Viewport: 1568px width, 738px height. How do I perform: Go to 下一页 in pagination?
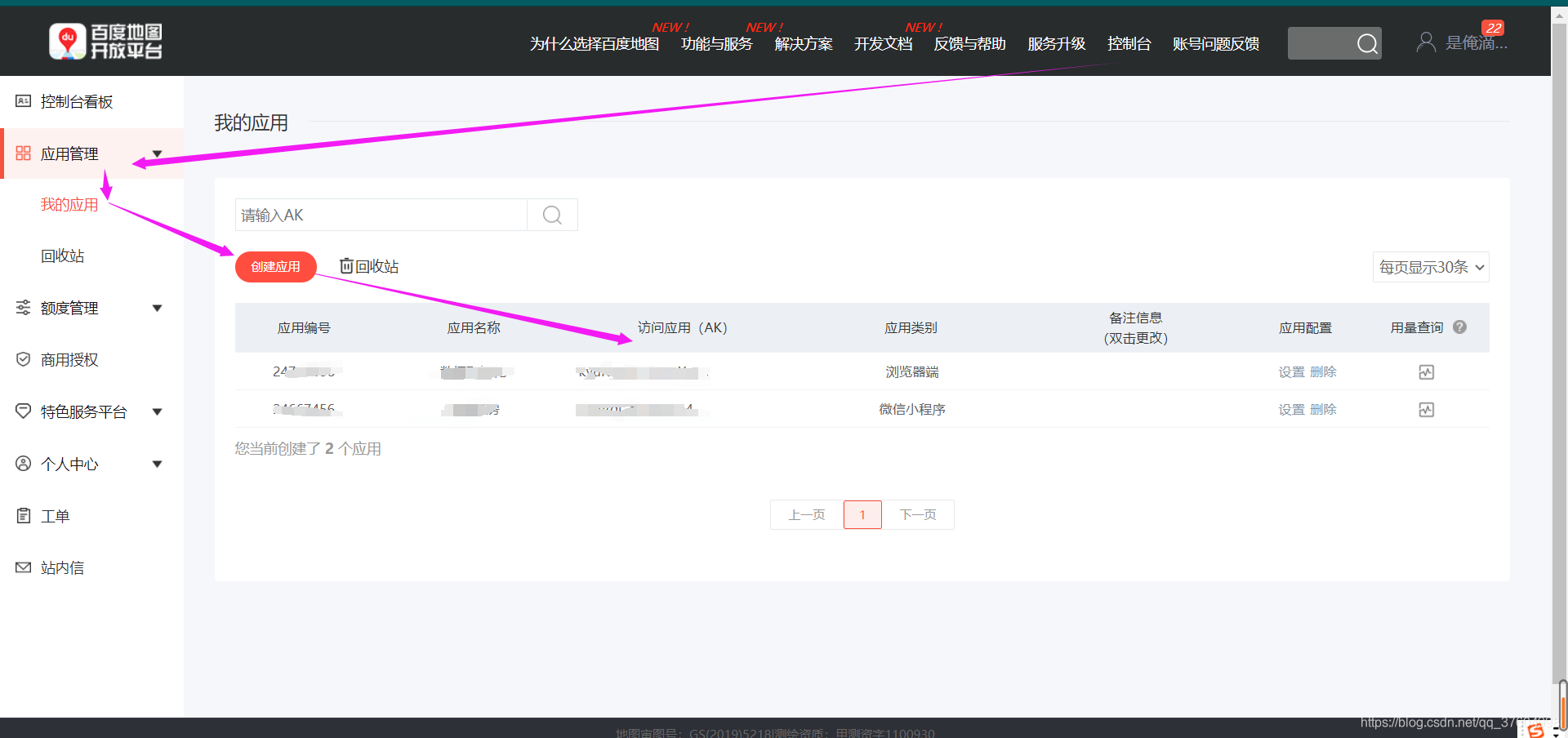[918, 514]
